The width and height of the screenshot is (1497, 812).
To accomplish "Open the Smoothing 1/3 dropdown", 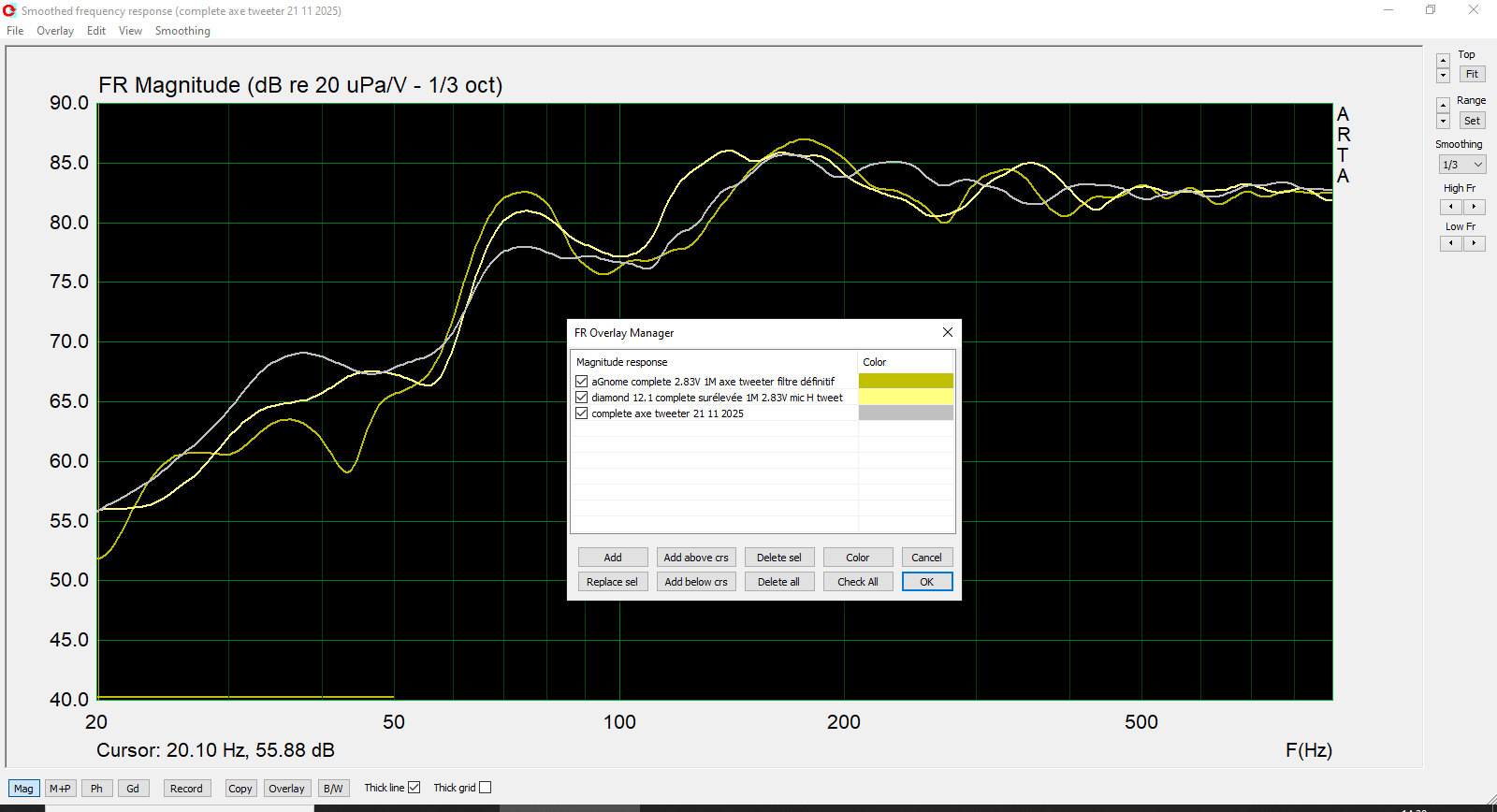I will click(1461, 165).
